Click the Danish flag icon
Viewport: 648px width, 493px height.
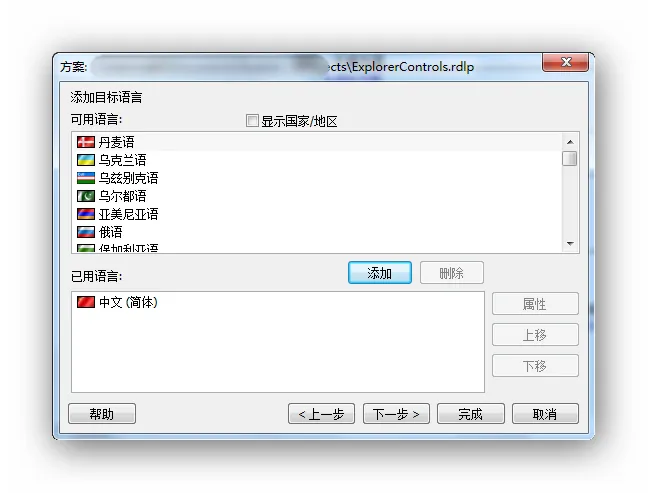coord(86,143)
